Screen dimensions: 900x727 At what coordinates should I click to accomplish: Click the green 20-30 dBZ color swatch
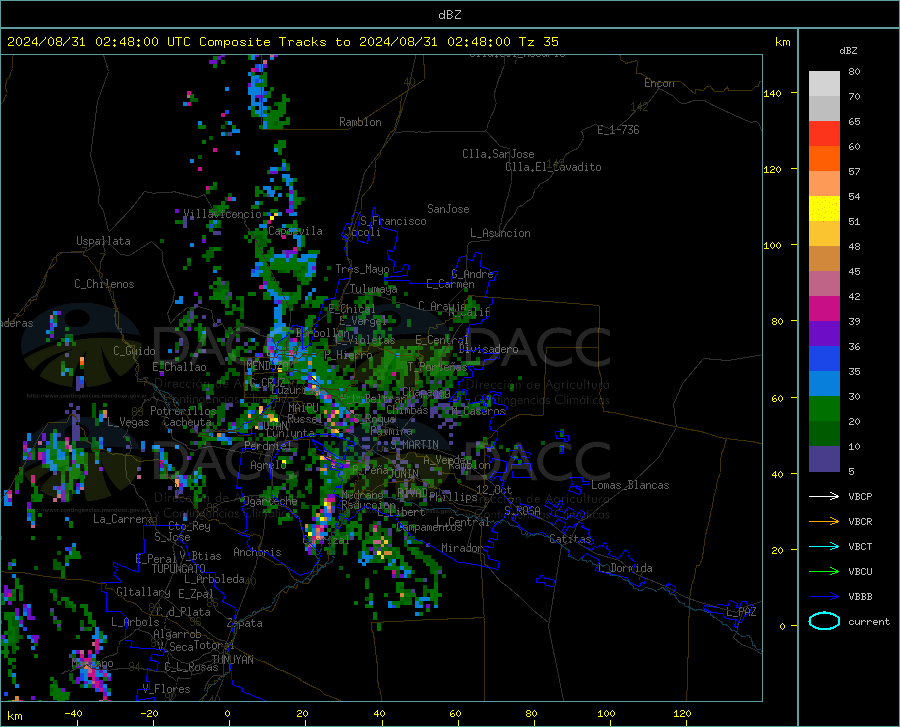coord(824,409)
